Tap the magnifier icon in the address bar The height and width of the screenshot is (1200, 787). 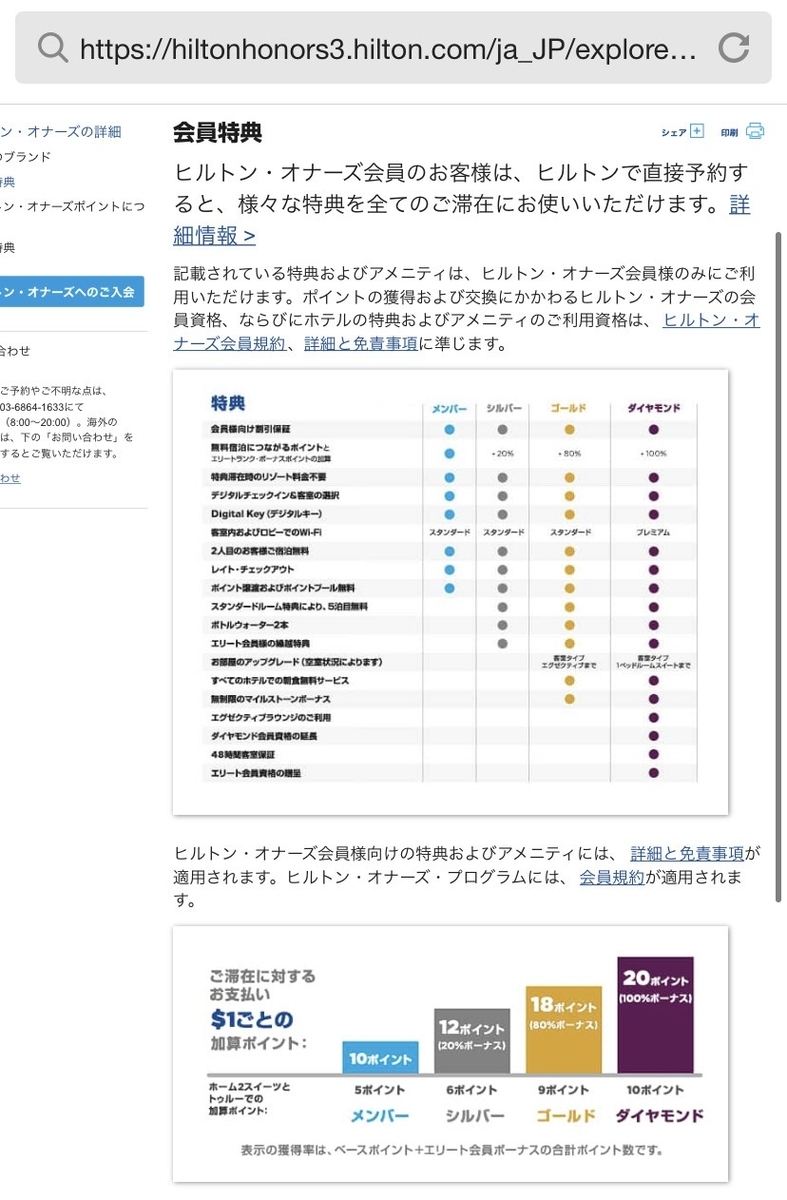(52, 47)
